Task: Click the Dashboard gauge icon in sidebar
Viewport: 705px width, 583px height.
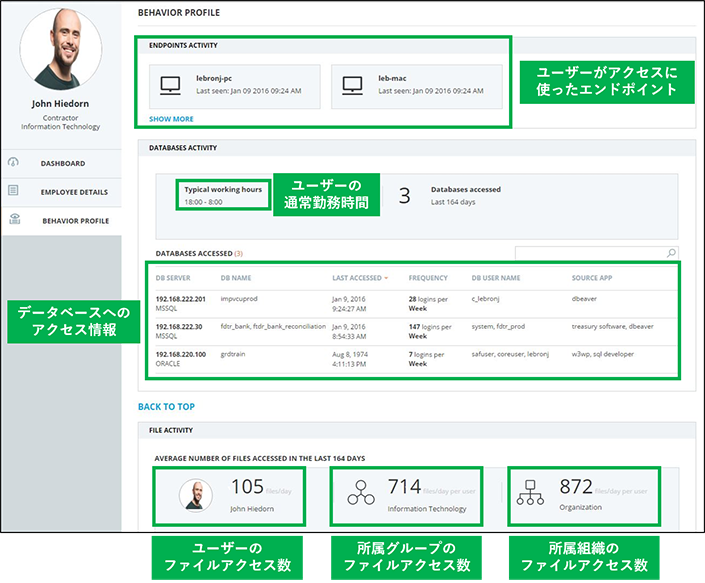Action: click(x=14, y=163)
